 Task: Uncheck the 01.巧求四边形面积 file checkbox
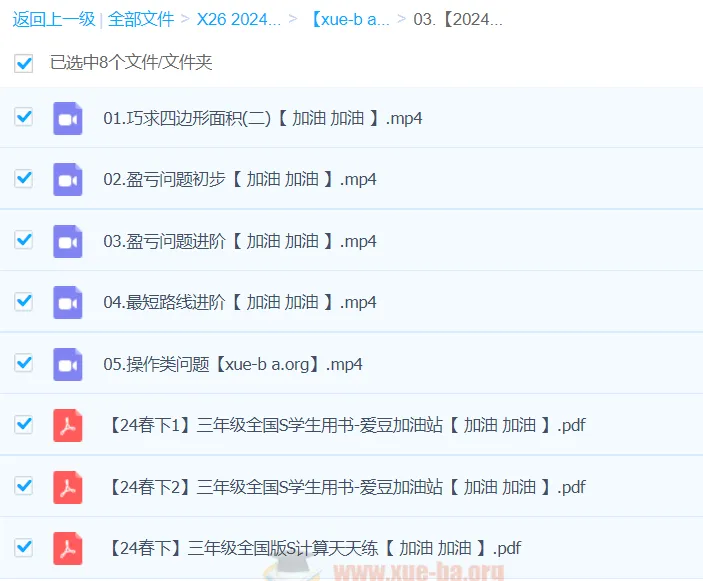tap(24, 117)
